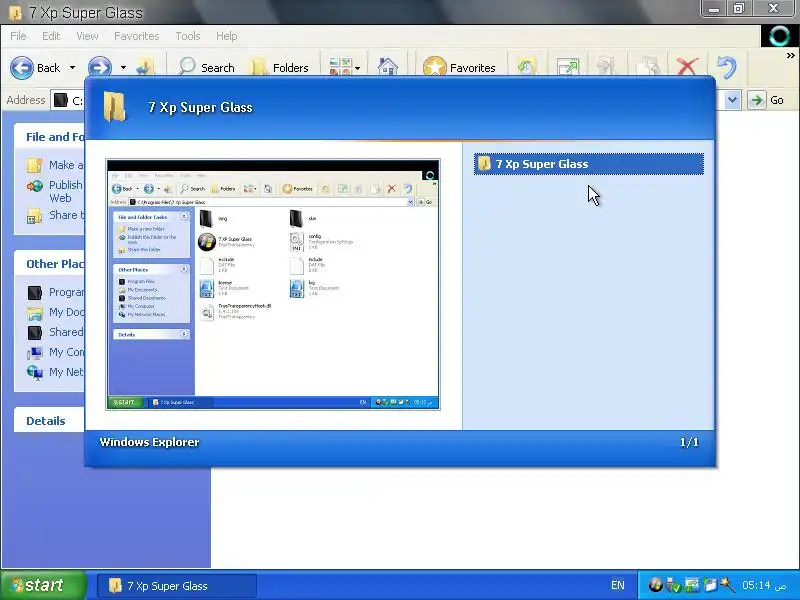Click the folder icon in the title bar
Image resolution: width=800 pixels, height=600 pixels.
pos(15,12)
